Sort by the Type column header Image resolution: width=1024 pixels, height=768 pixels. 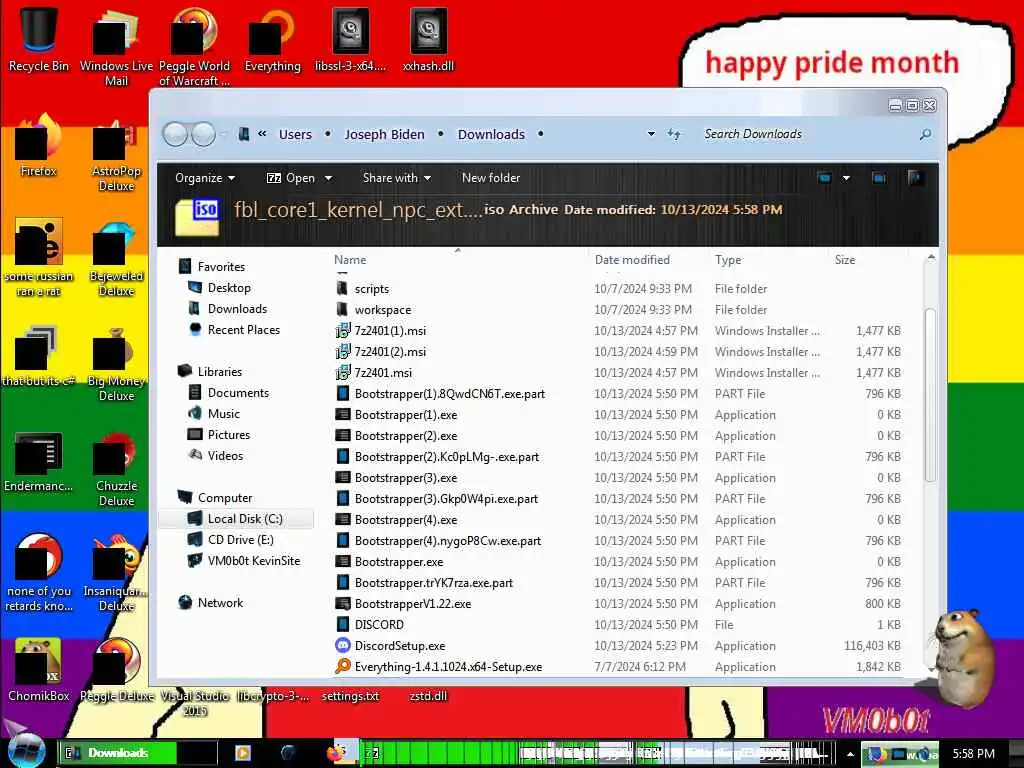[728, 260]
